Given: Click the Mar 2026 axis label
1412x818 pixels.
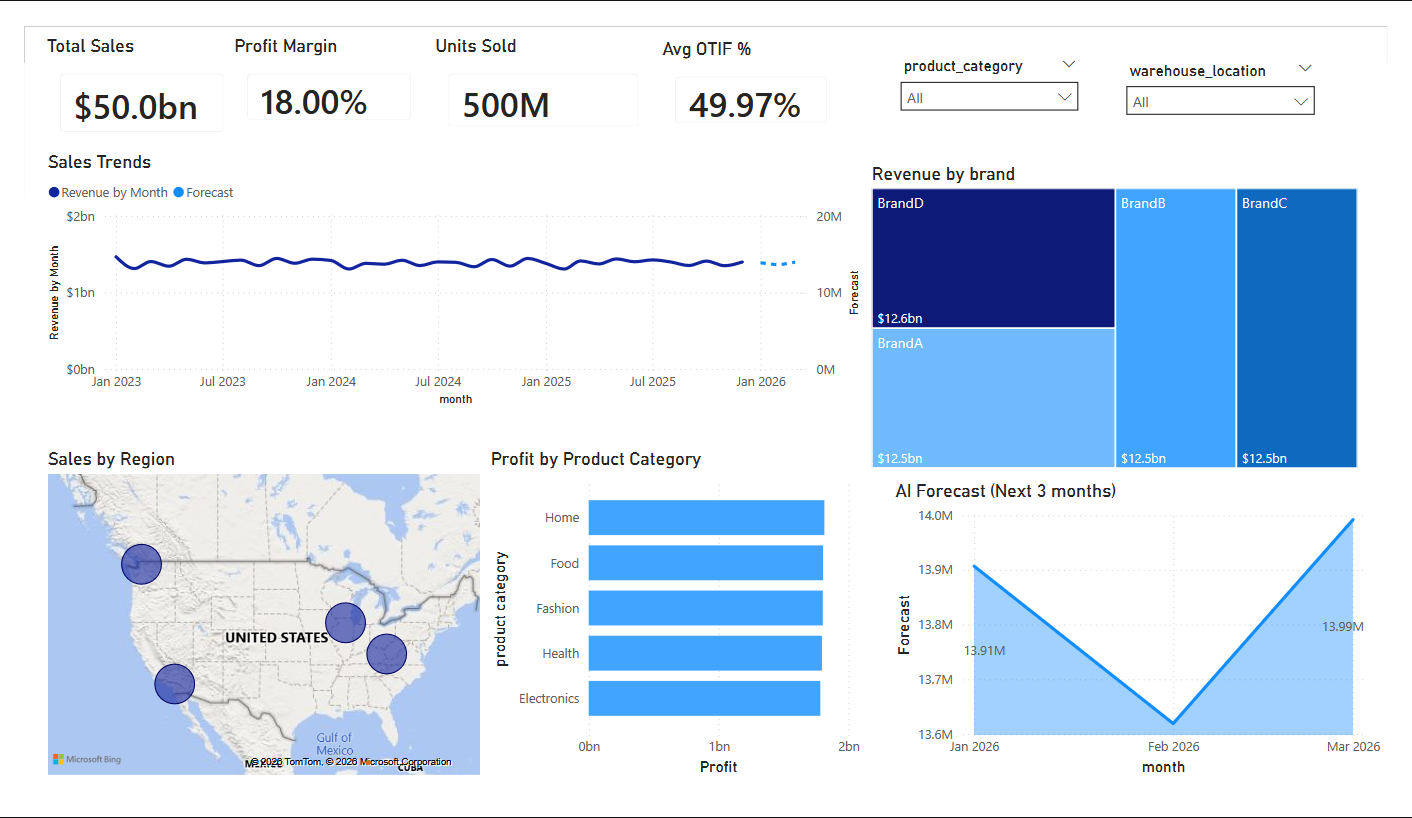Looking at the screenshot, I should tap(1353, 747).
